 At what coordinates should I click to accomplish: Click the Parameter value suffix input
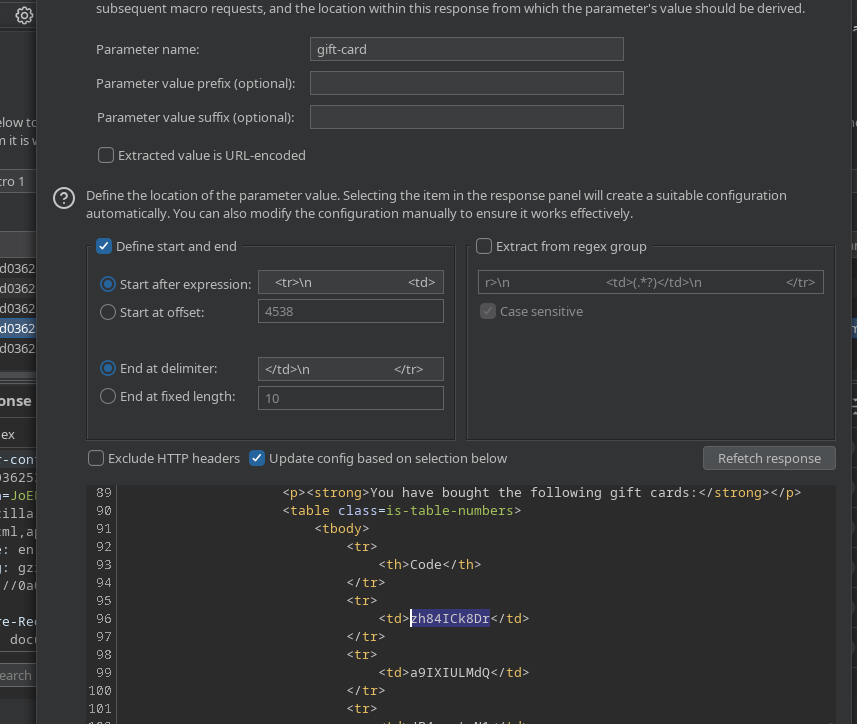point(466,117)
